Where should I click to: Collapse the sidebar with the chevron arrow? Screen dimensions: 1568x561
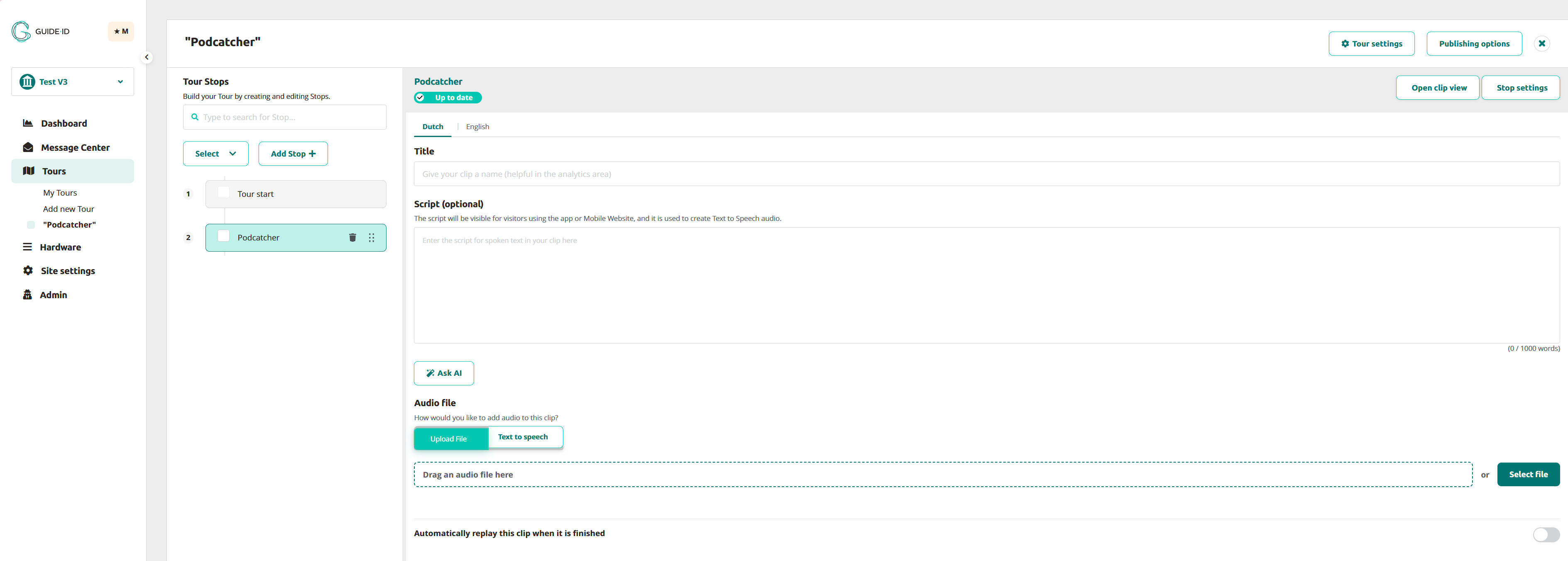tap(147, 57)
